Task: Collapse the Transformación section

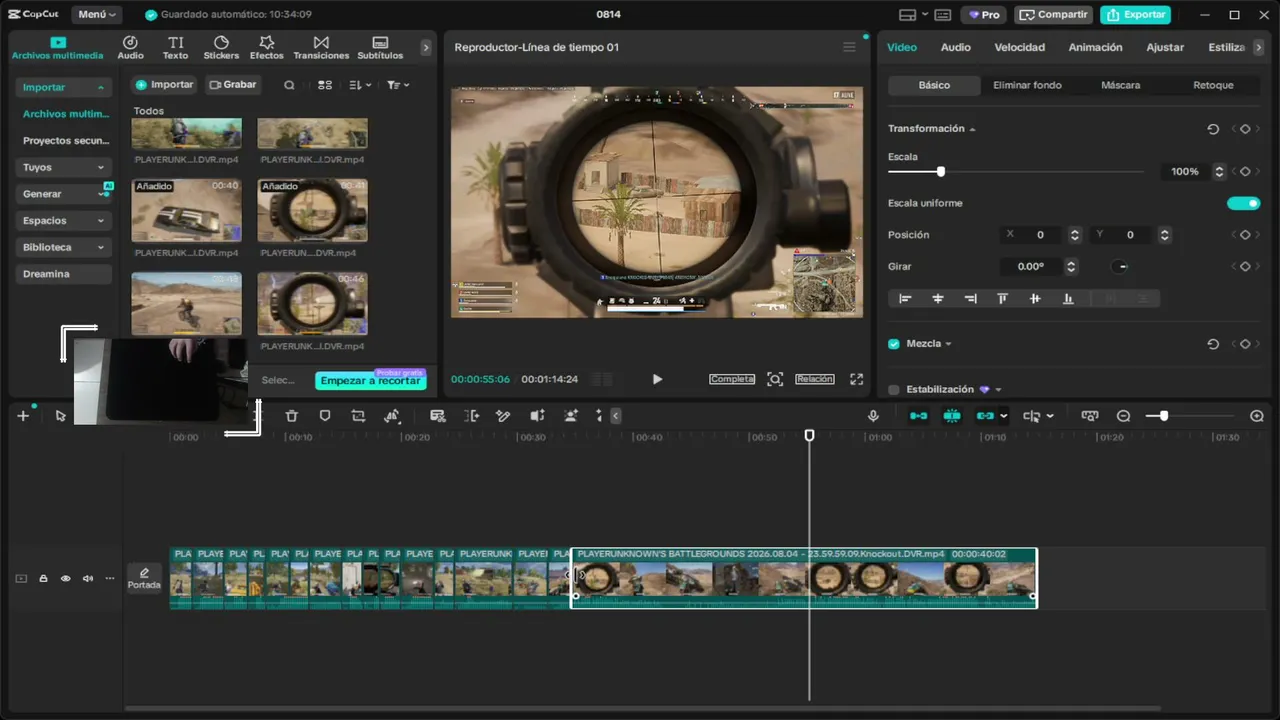Action: tap(972, 129)
